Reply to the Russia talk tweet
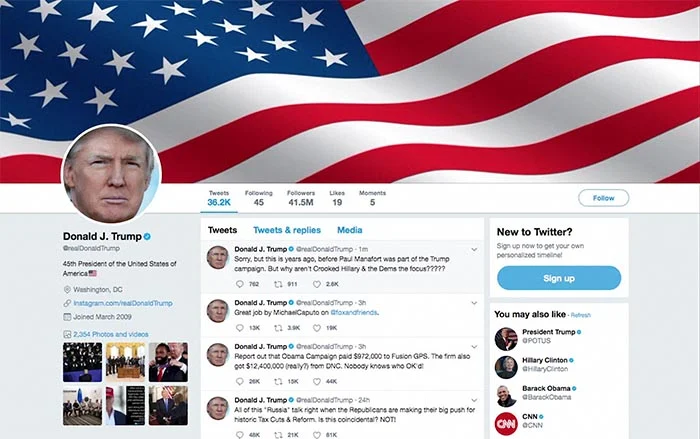This screenshot has width=700, height=439. tap(240, 435)
